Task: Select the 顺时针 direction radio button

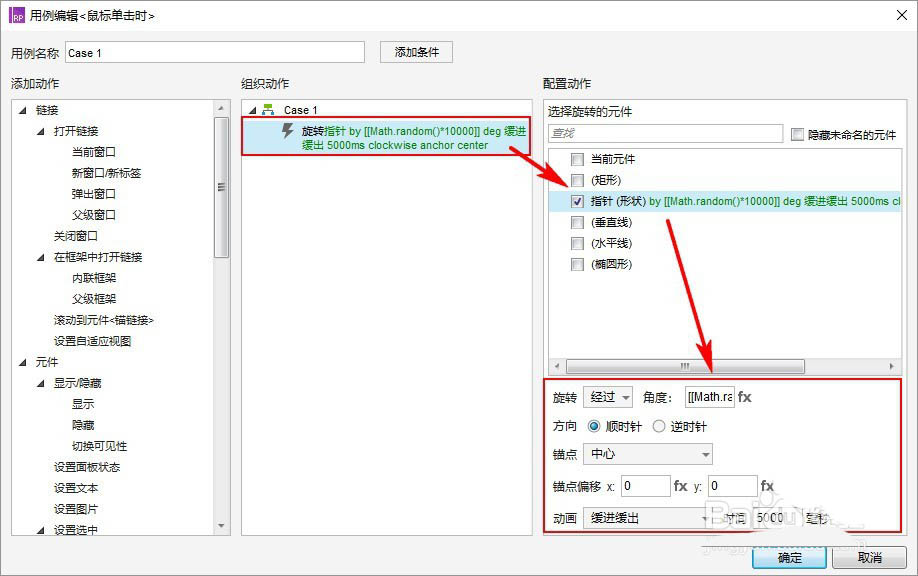Action: (594, 426)
